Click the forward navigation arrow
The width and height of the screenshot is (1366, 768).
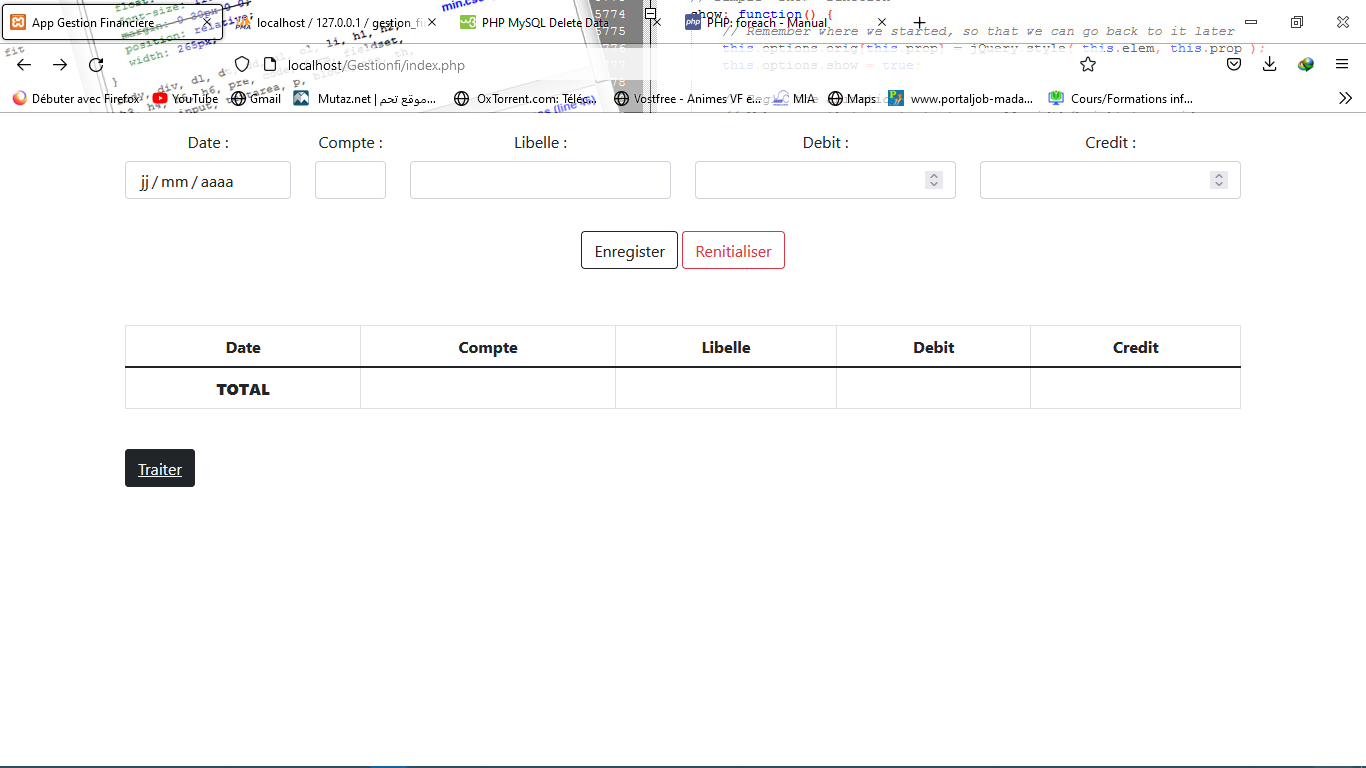(59, 64)
